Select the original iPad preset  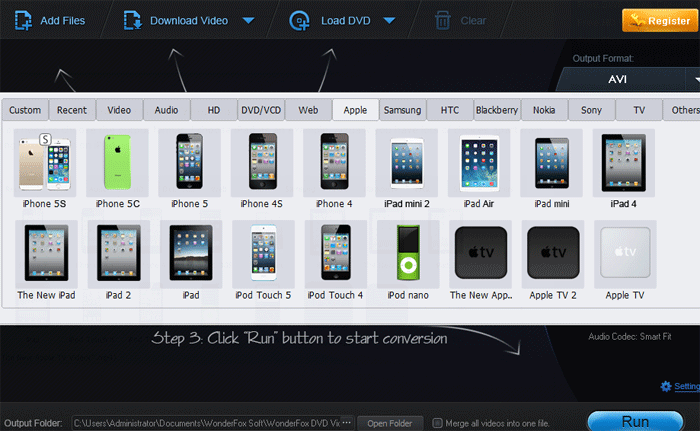click(x=191, y=254)
